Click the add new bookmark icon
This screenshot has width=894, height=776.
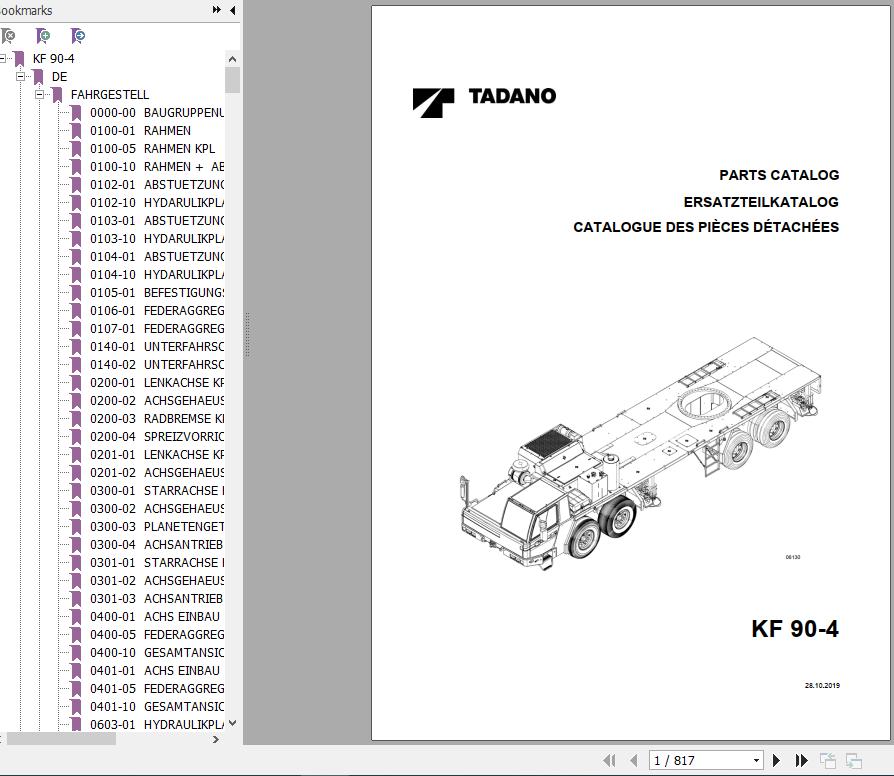(45, 35)
